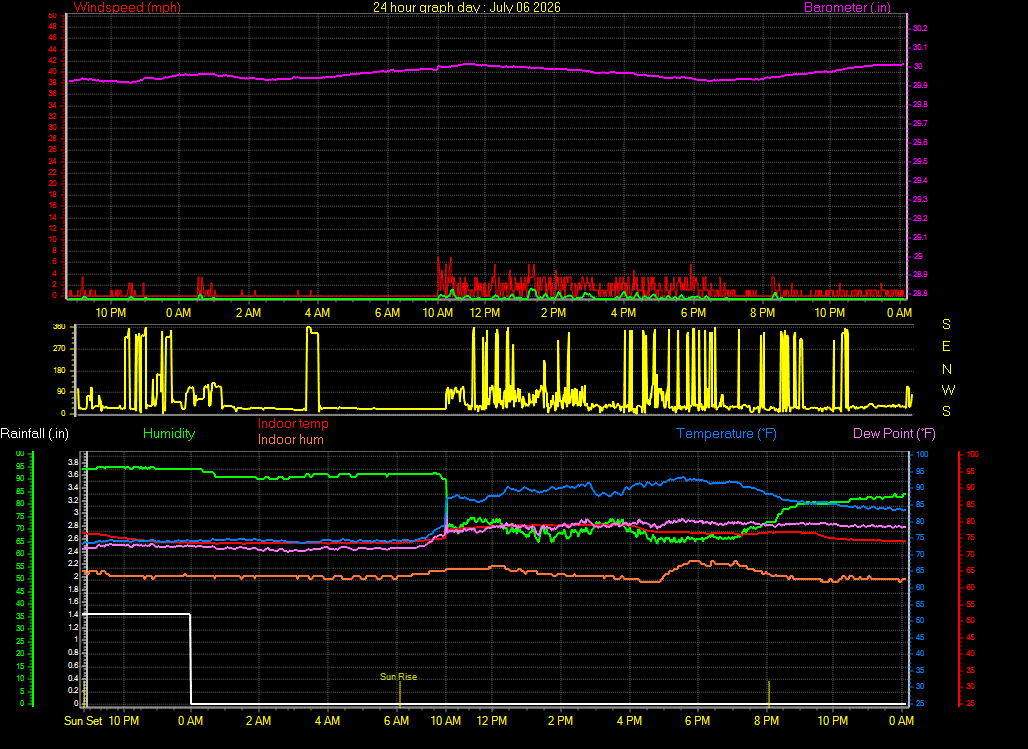Click the "270" wind direction scale value

tap(59, 348)
